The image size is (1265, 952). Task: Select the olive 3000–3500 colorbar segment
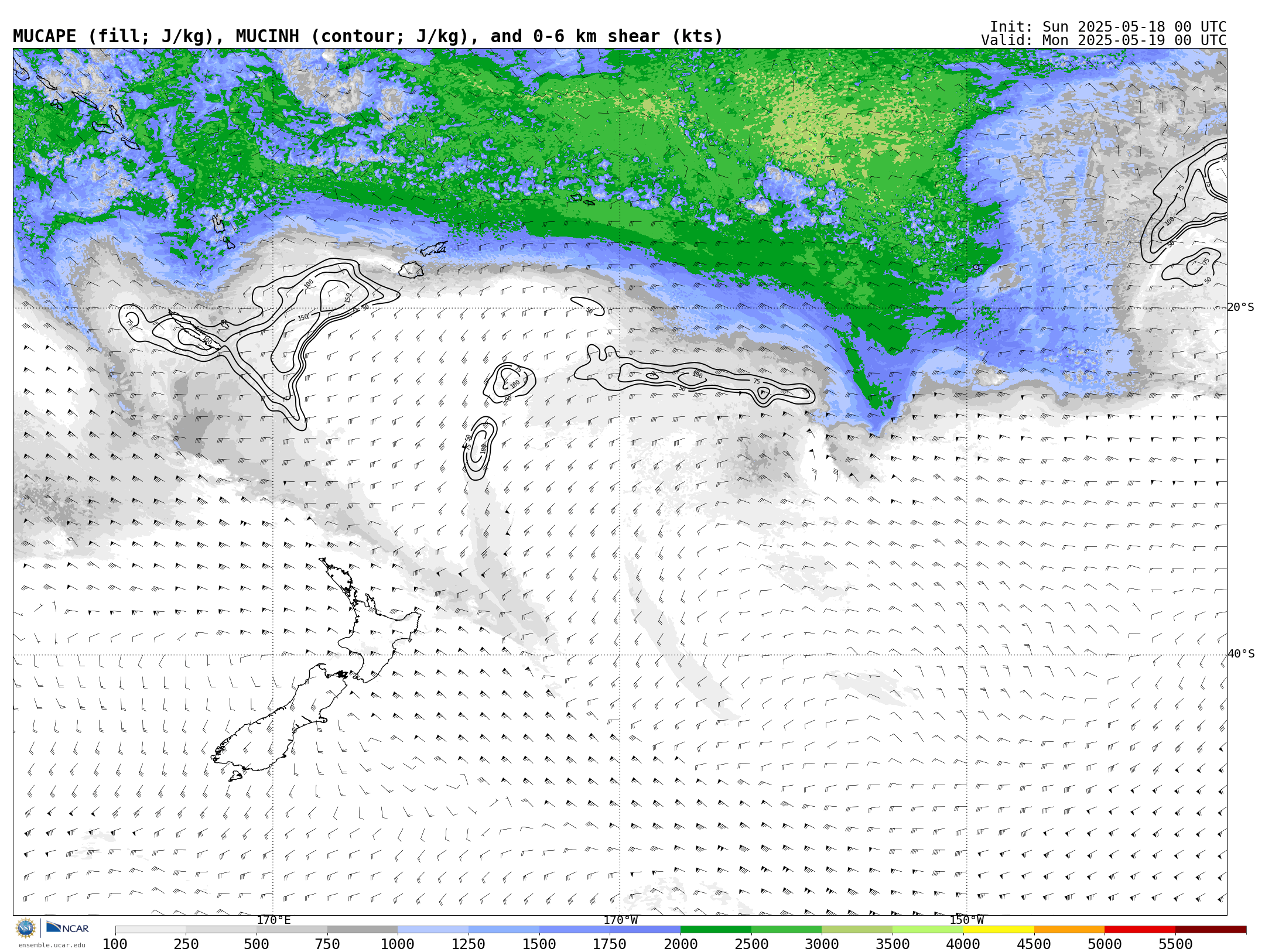pyautogui.click(x=857, y=930)
